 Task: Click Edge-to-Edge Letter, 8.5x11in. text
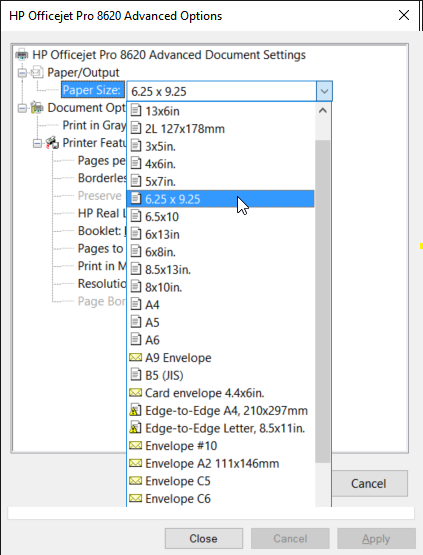[x=225, y=428]
